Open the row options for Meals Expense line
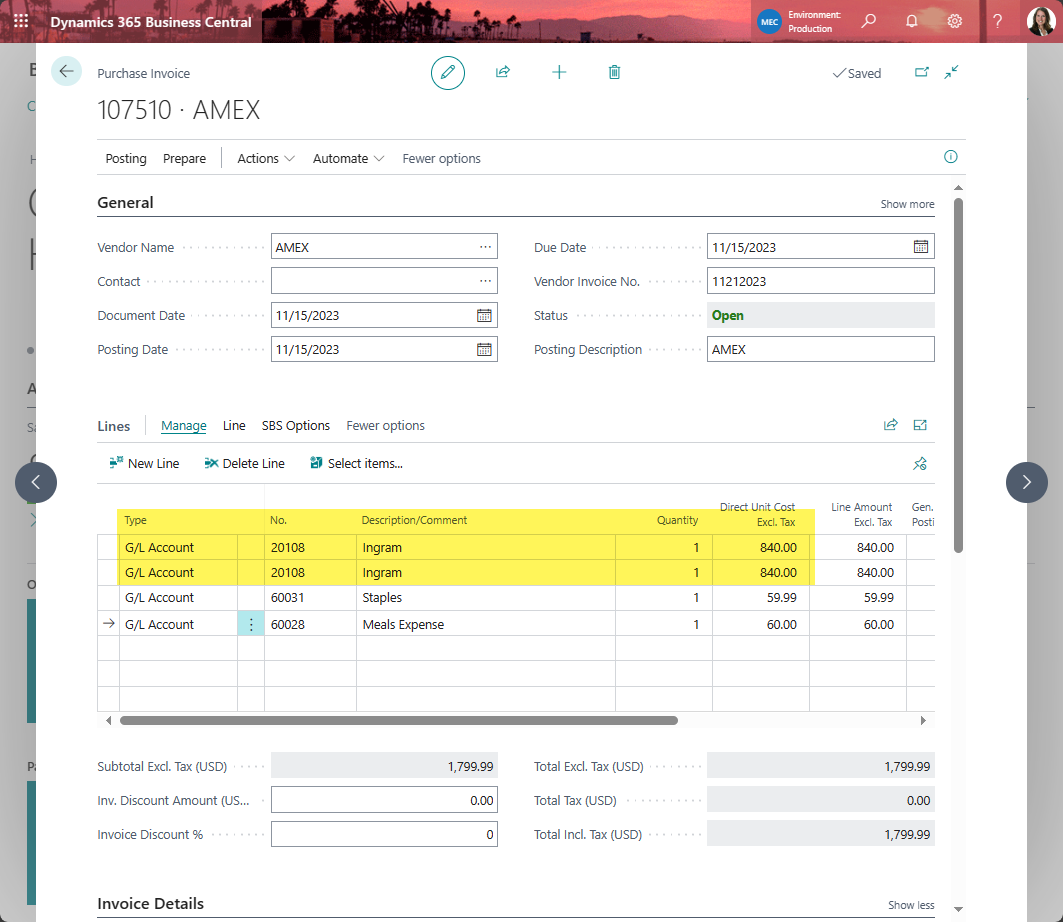The height and width of the screenshot is (922, 1063). click(251, 624)
